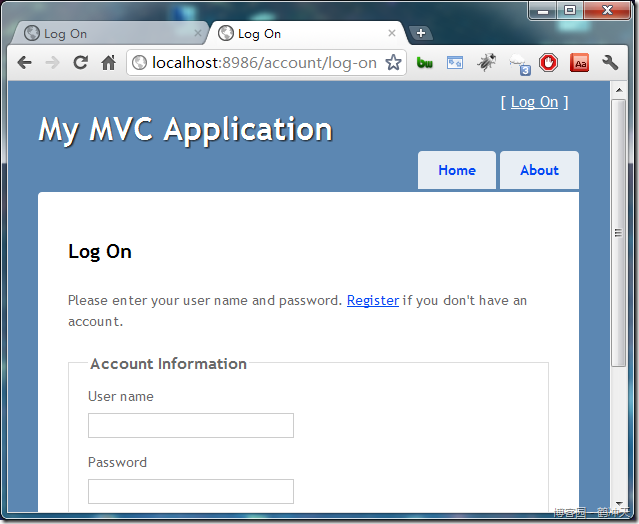Open the bug extension icon
Image resolution: width=639 pixels, height=524 pixels.
click(487, 62)
